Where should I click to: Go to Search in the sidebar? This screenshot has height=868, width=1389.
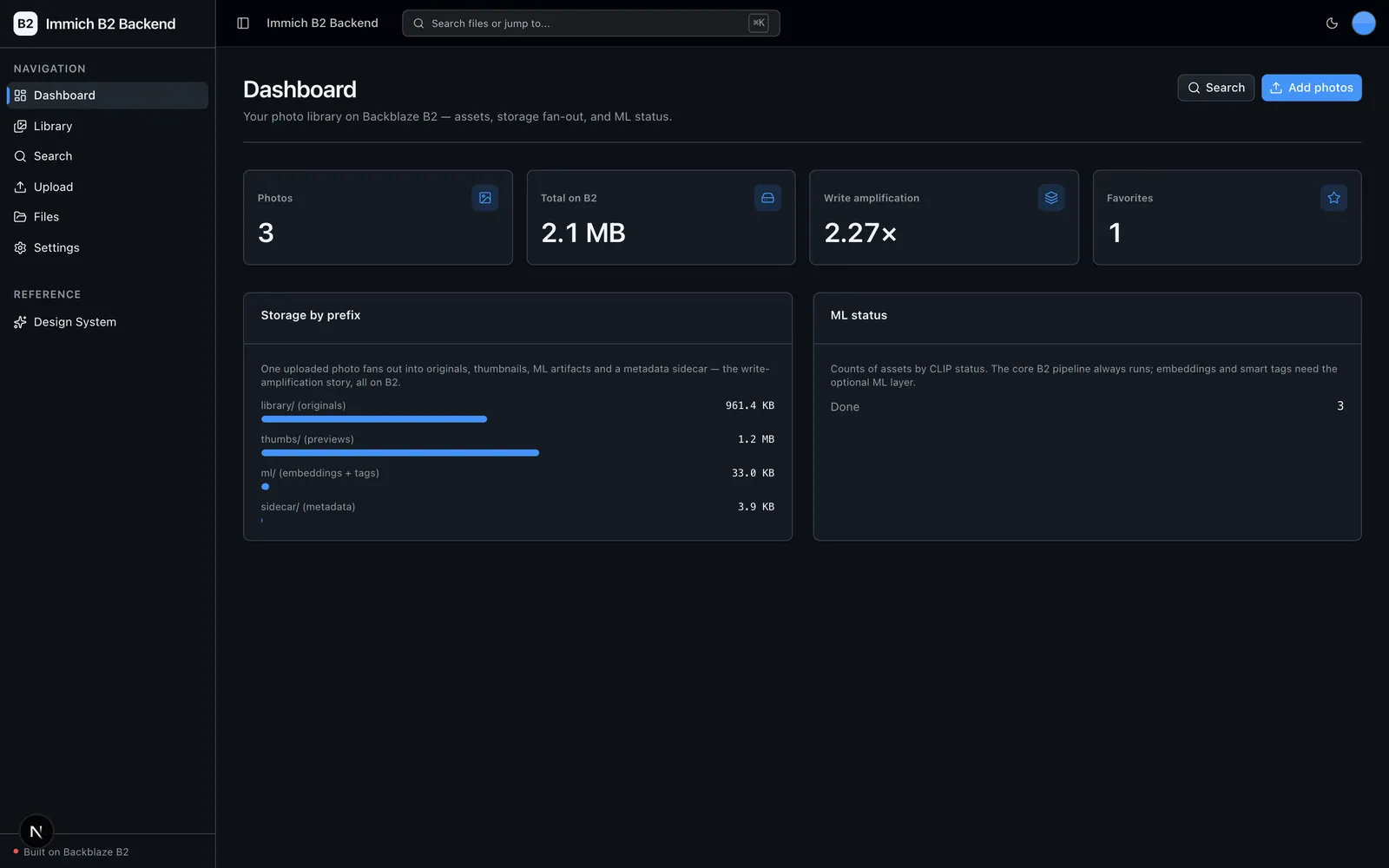(108, 156)
